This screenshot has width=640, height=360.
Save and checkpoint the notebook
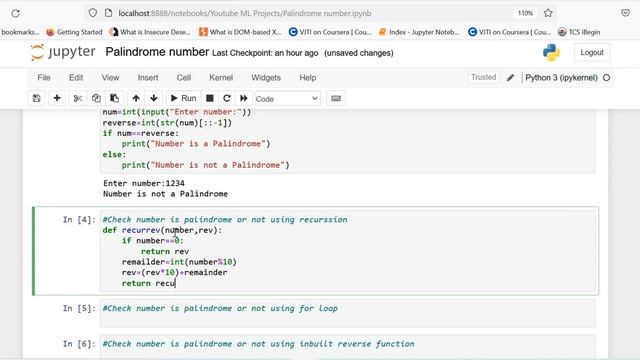point(36,98)
